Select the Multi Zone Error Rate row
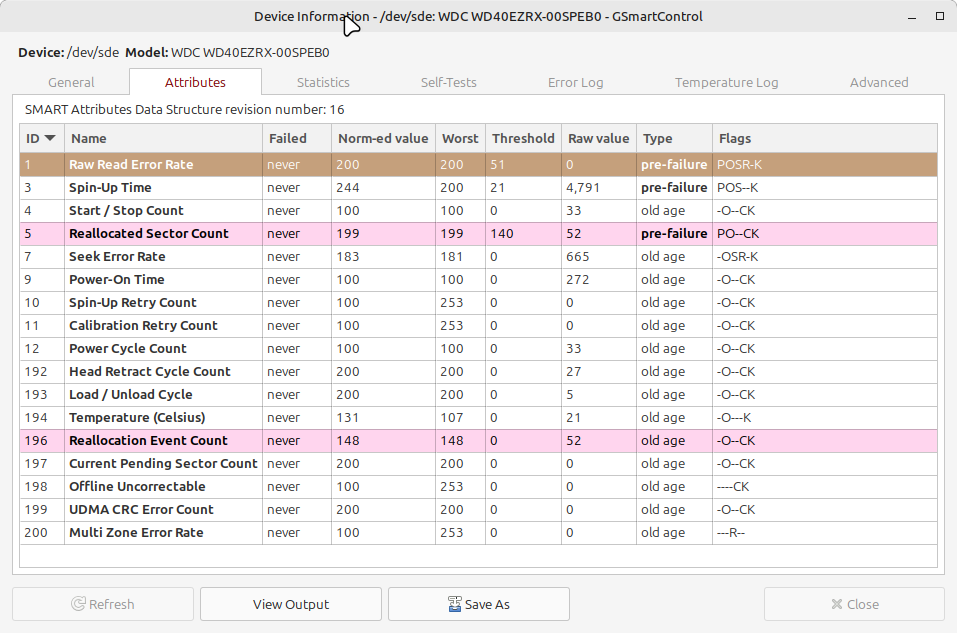 478,533
